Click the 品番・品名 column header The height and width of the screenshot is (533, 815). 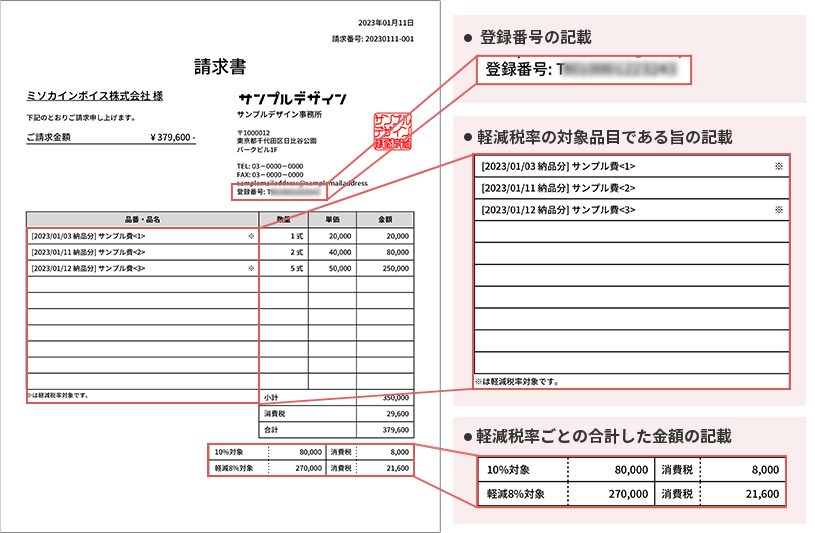click(x=142, y=218)
